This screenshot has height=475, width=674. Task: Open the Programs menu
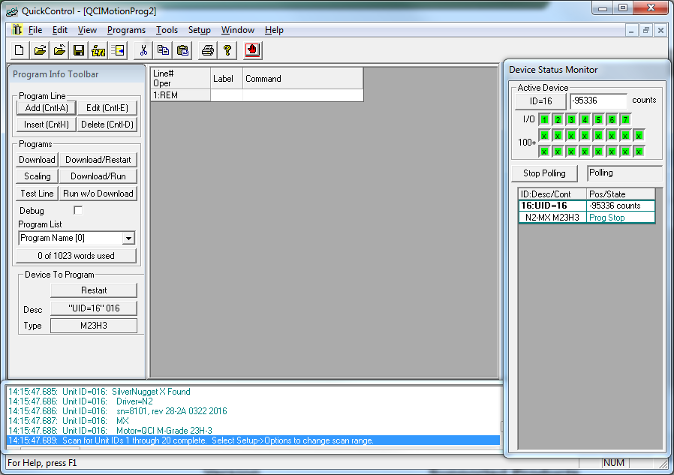pyautogui.click(x=126, y=30)
